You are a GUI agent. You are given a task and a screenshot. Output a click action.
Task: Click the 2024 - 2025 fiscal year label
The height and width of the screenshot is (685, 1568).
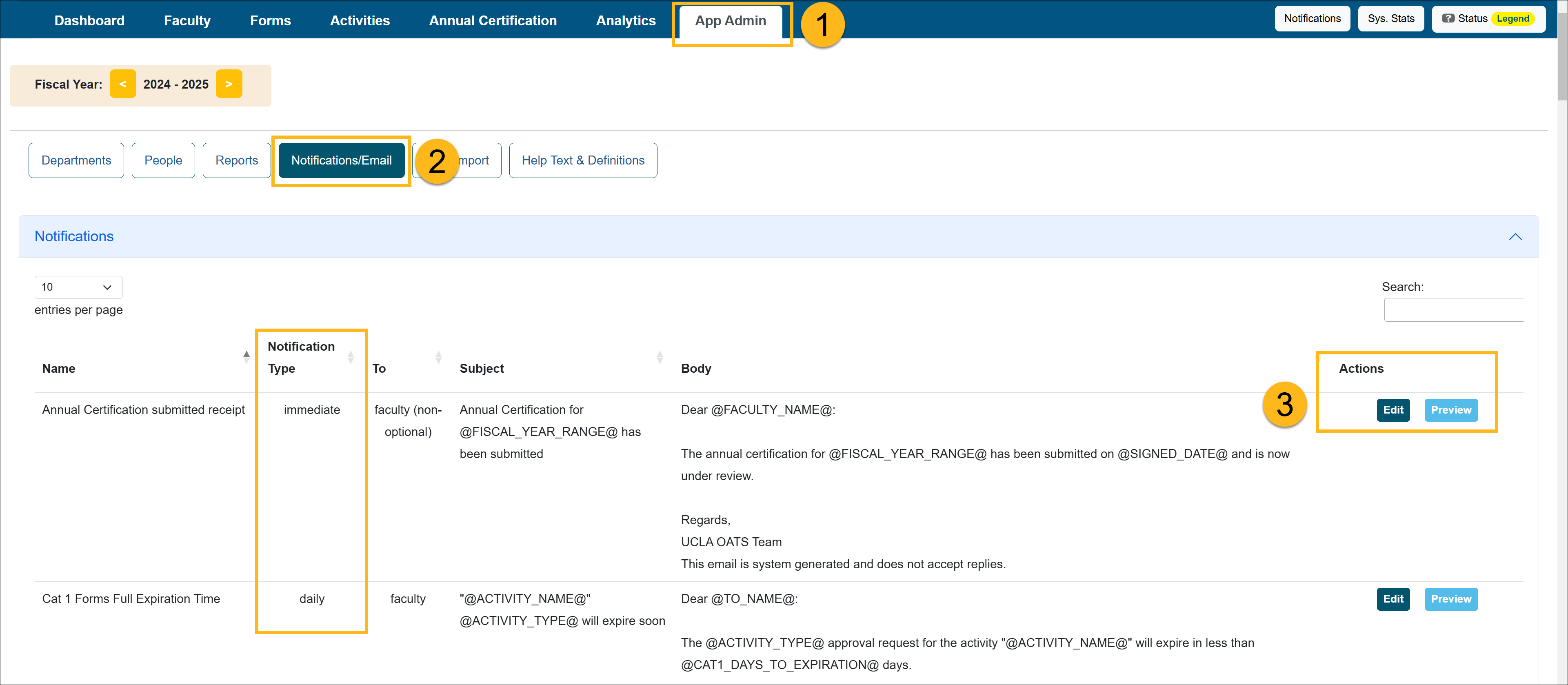175,84
